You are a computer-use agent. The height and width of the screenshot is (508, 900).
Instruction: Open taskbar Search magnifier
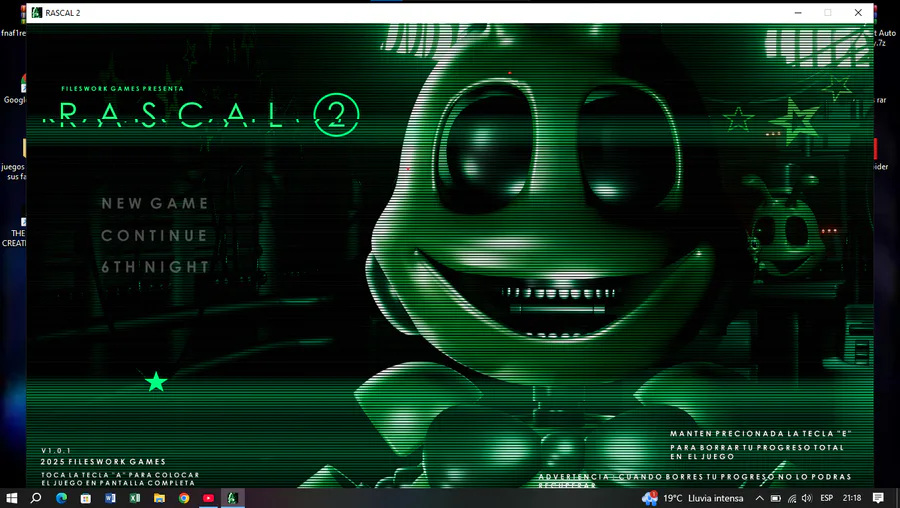click(36, 498)
